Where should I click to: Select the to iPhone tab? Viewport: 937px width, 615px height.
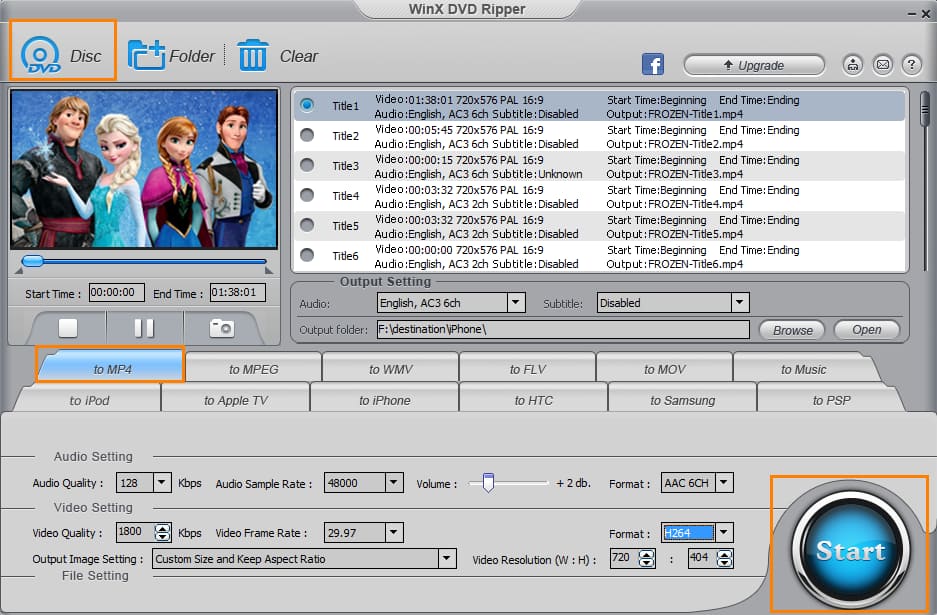tap(384, 400)
